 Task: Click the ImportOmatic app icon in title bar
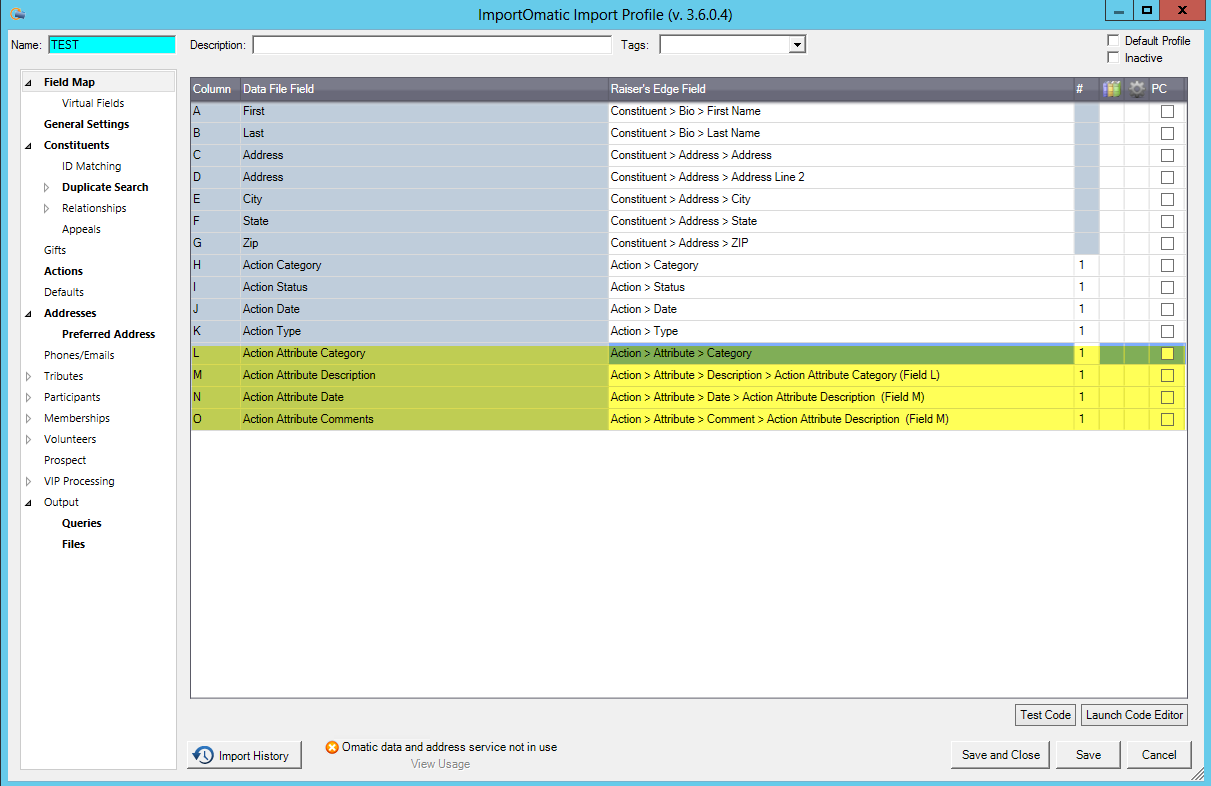pyautogui.click(x=17, y=14)
